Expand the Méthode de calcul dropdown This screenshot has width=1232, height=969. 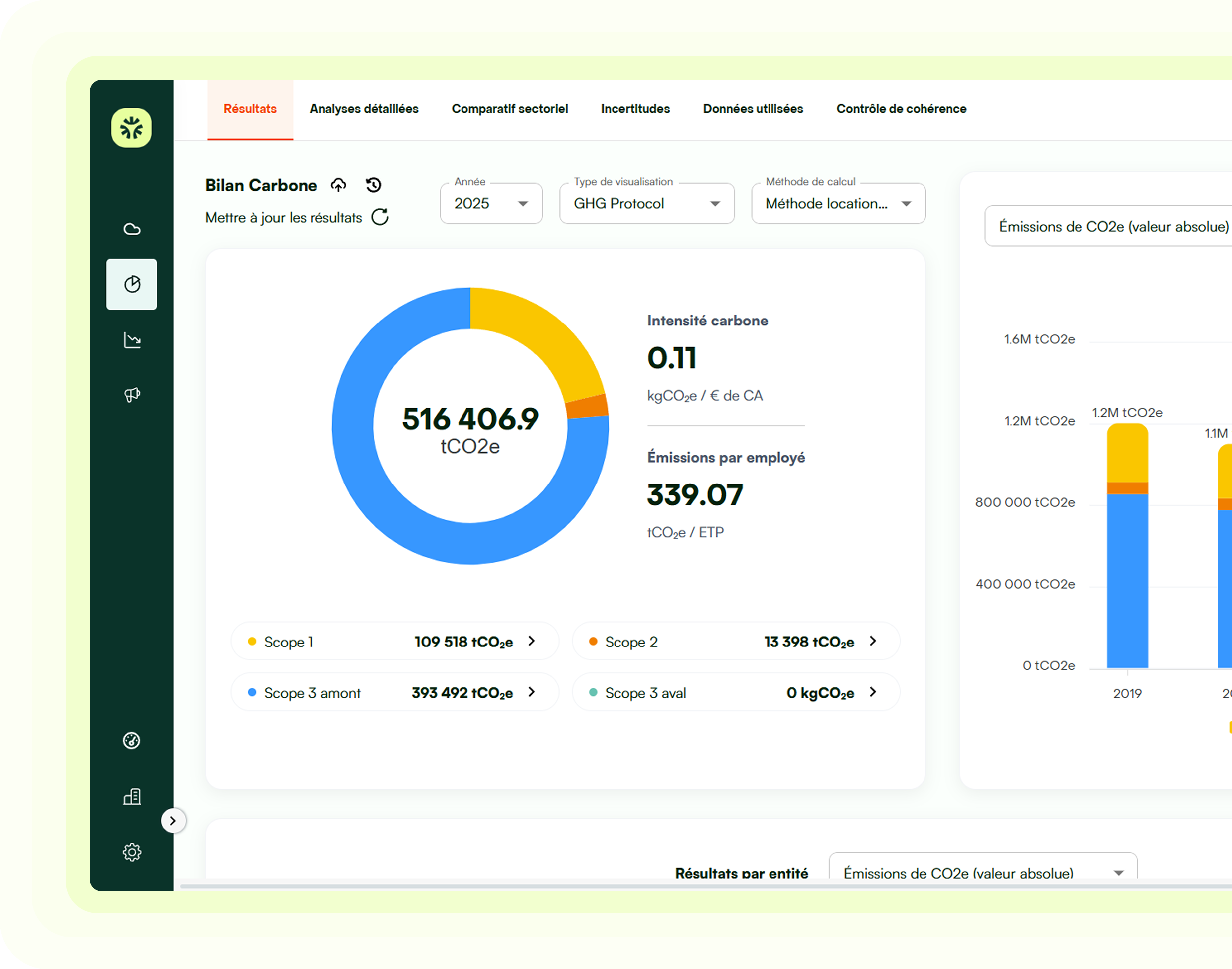(x=838, y=204)
